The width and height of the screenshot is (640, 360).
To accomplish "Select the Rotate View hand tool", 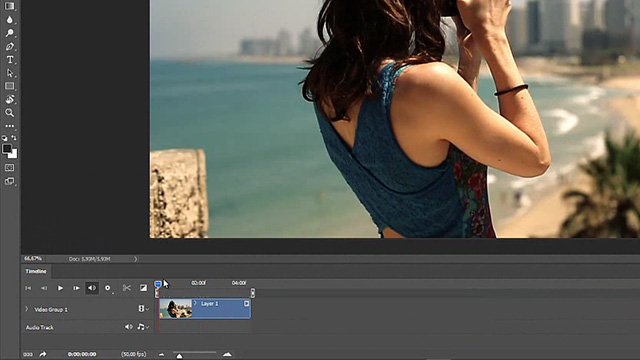I will 9,99.
